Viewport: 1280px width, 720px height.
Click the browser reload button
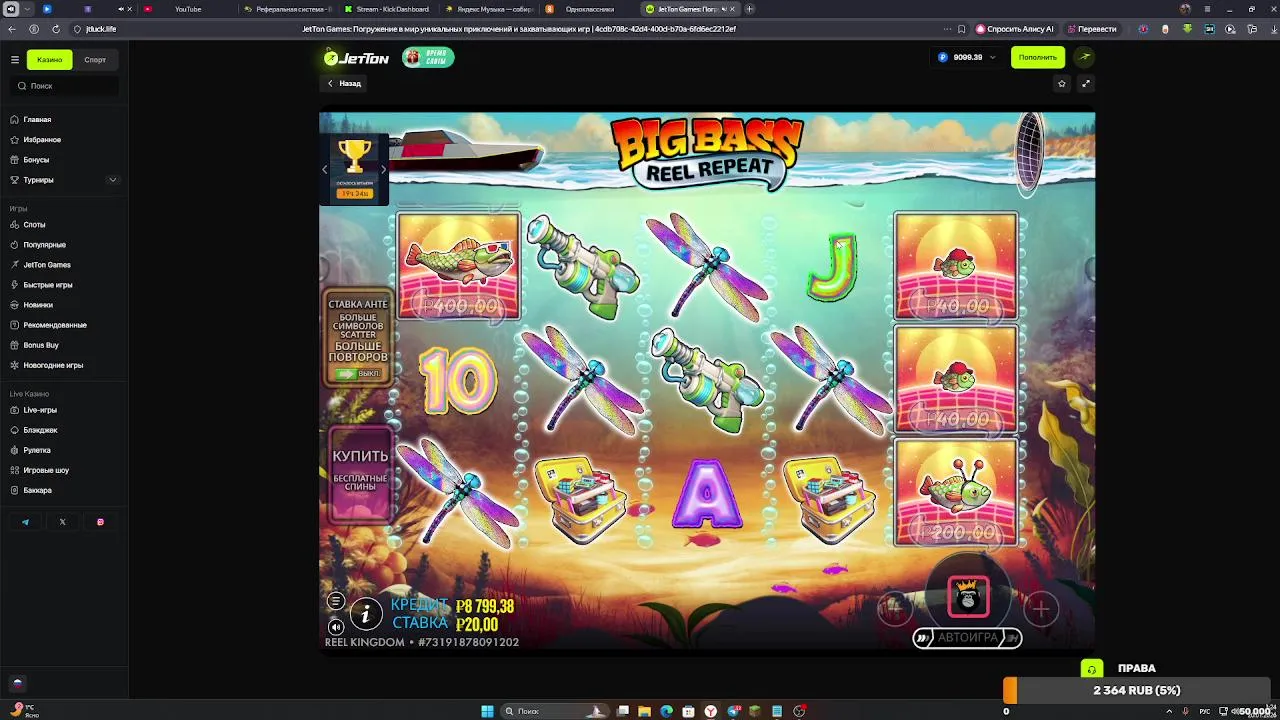click(x=55, y=29)
